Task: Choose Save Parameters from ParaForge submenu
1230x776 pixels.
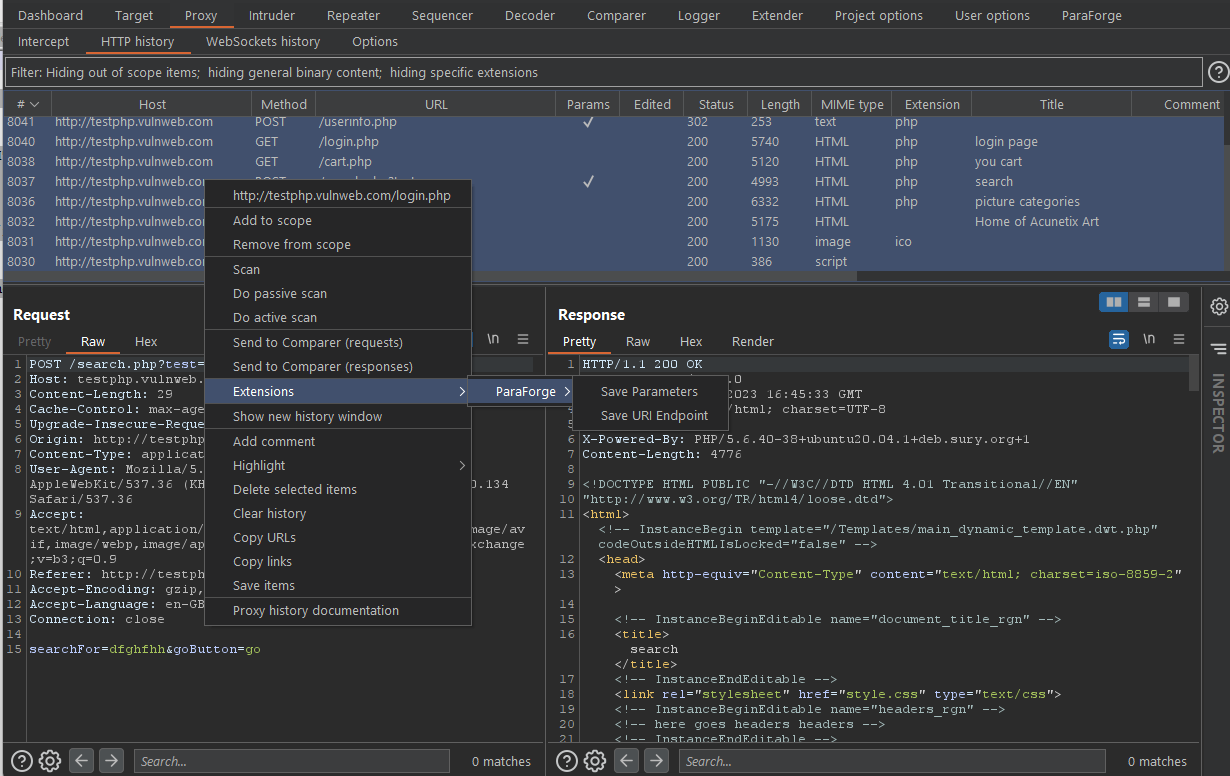Action: click(649, 391)
